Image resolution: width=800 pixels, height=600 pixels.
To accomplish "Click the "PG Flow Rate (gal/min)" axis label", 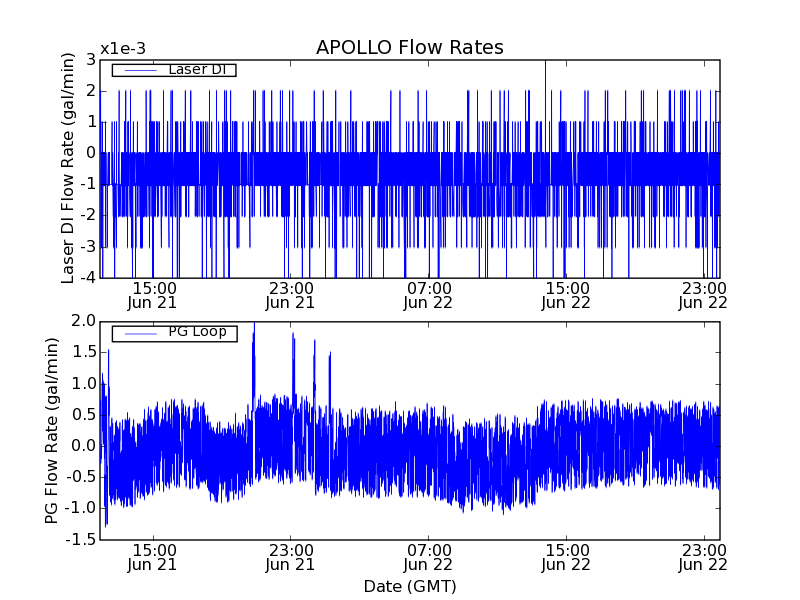I will [x=52, y=431].
